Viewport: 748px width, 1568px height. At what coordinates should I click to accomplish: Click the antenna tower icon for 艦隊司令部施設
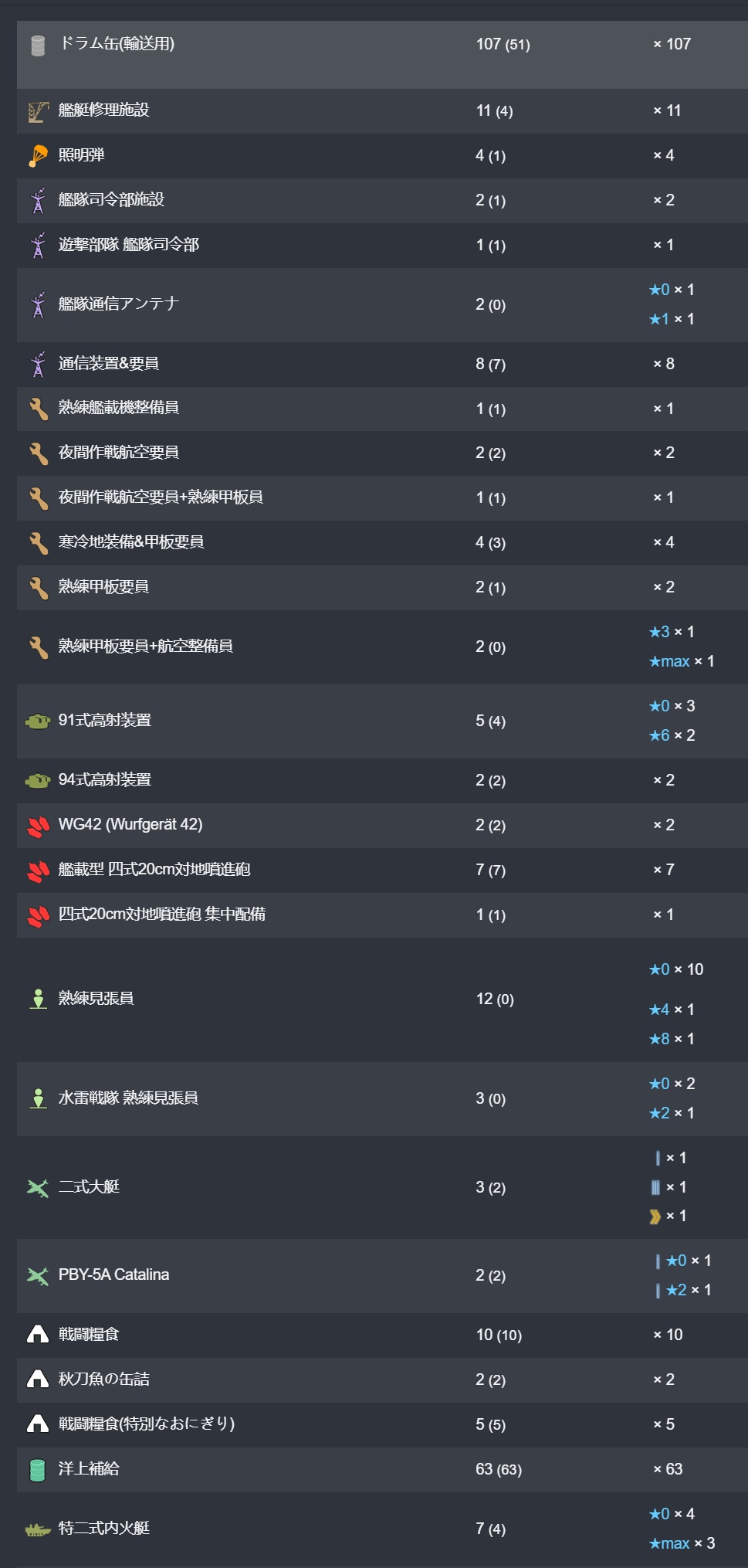pos(38,201)
